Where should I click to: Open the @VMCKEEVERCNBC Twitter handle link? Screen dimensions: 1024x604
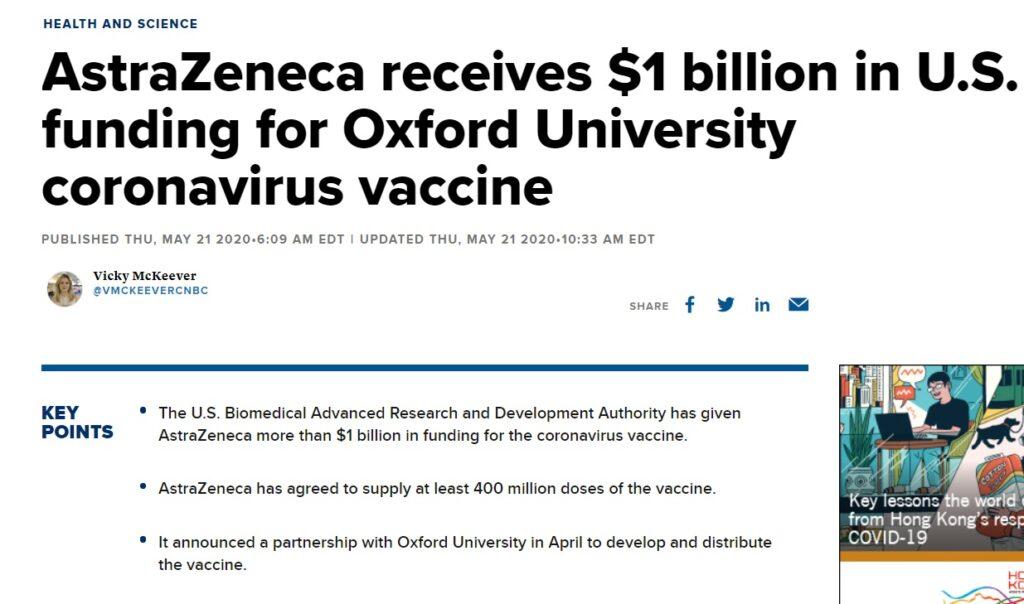(150, 291)
